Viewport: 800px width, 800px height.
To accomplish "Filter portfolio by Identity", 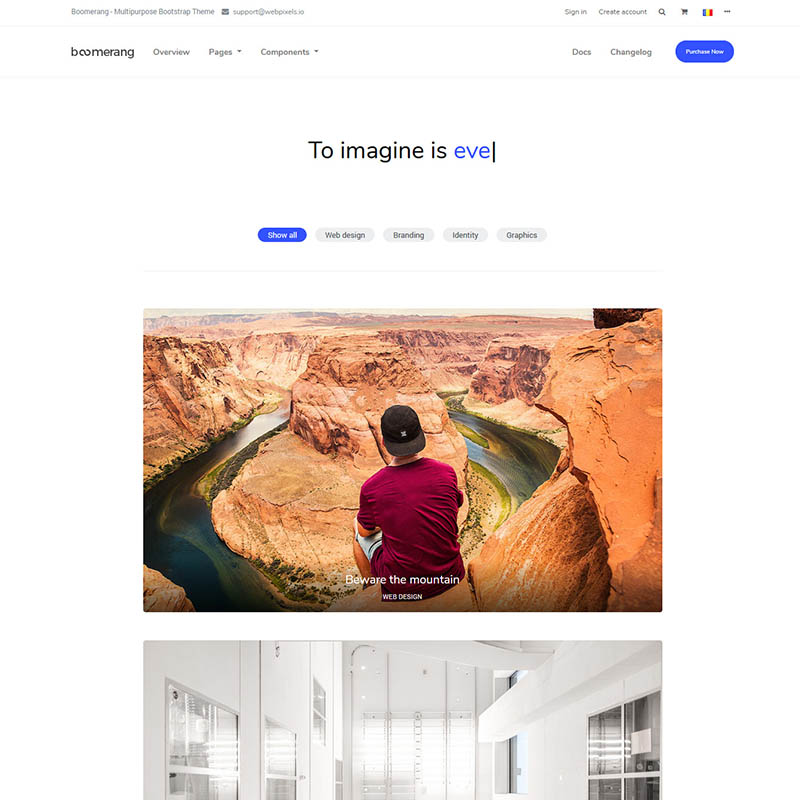I will pos(465,235).
